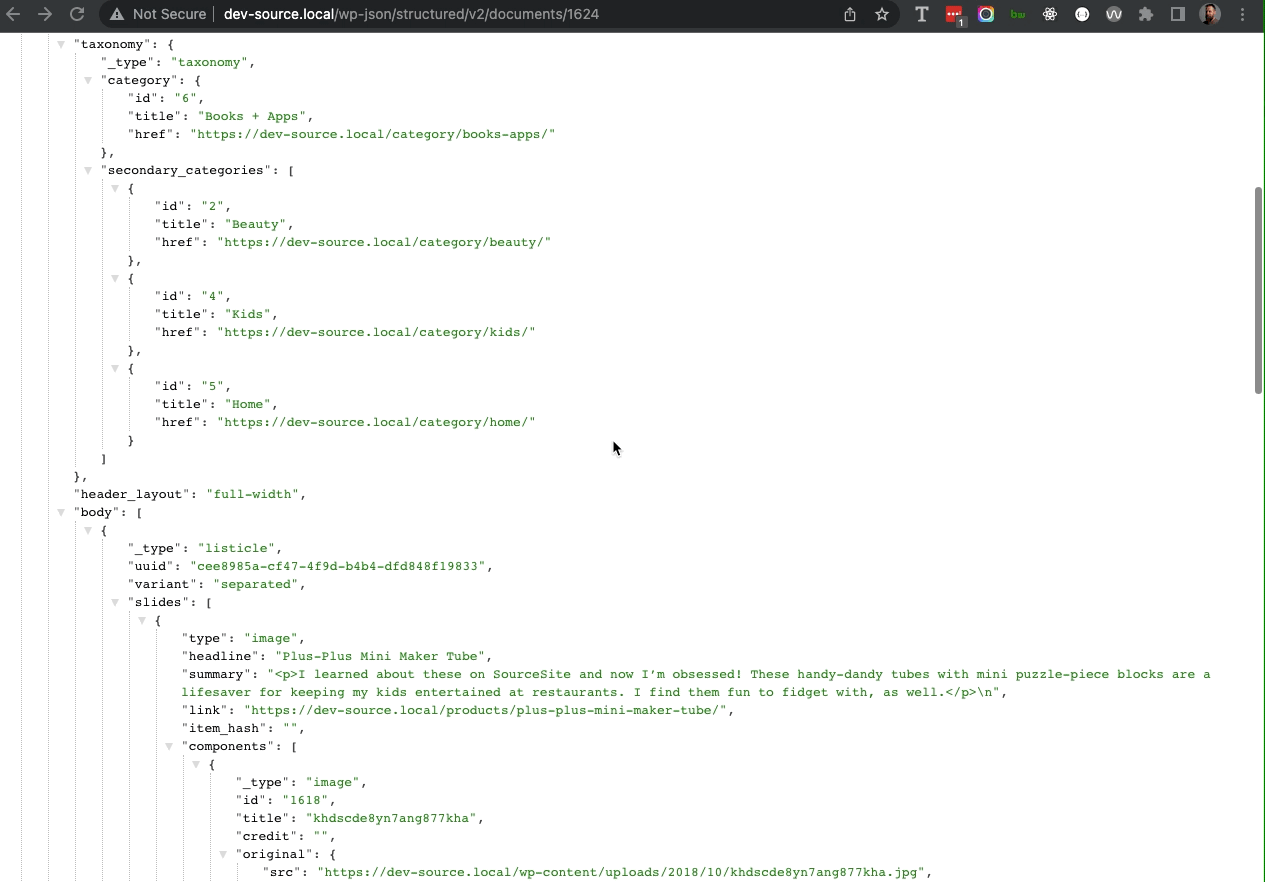The height and width of the screenshot is (882, 1265).
Task: Reload the page with the refresh icon
Action: tap(77, 14)
